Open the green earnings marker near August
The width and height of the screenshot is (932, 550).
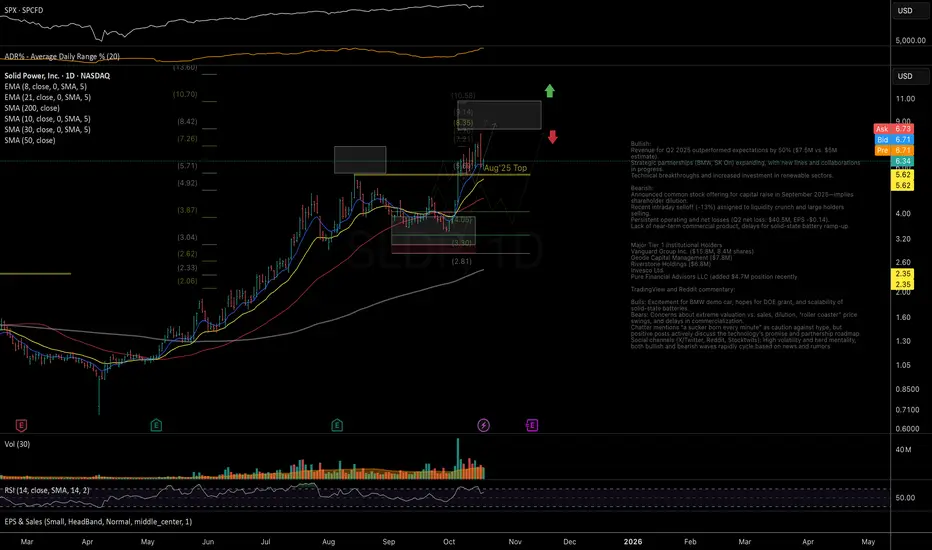[x=337, y=425]
